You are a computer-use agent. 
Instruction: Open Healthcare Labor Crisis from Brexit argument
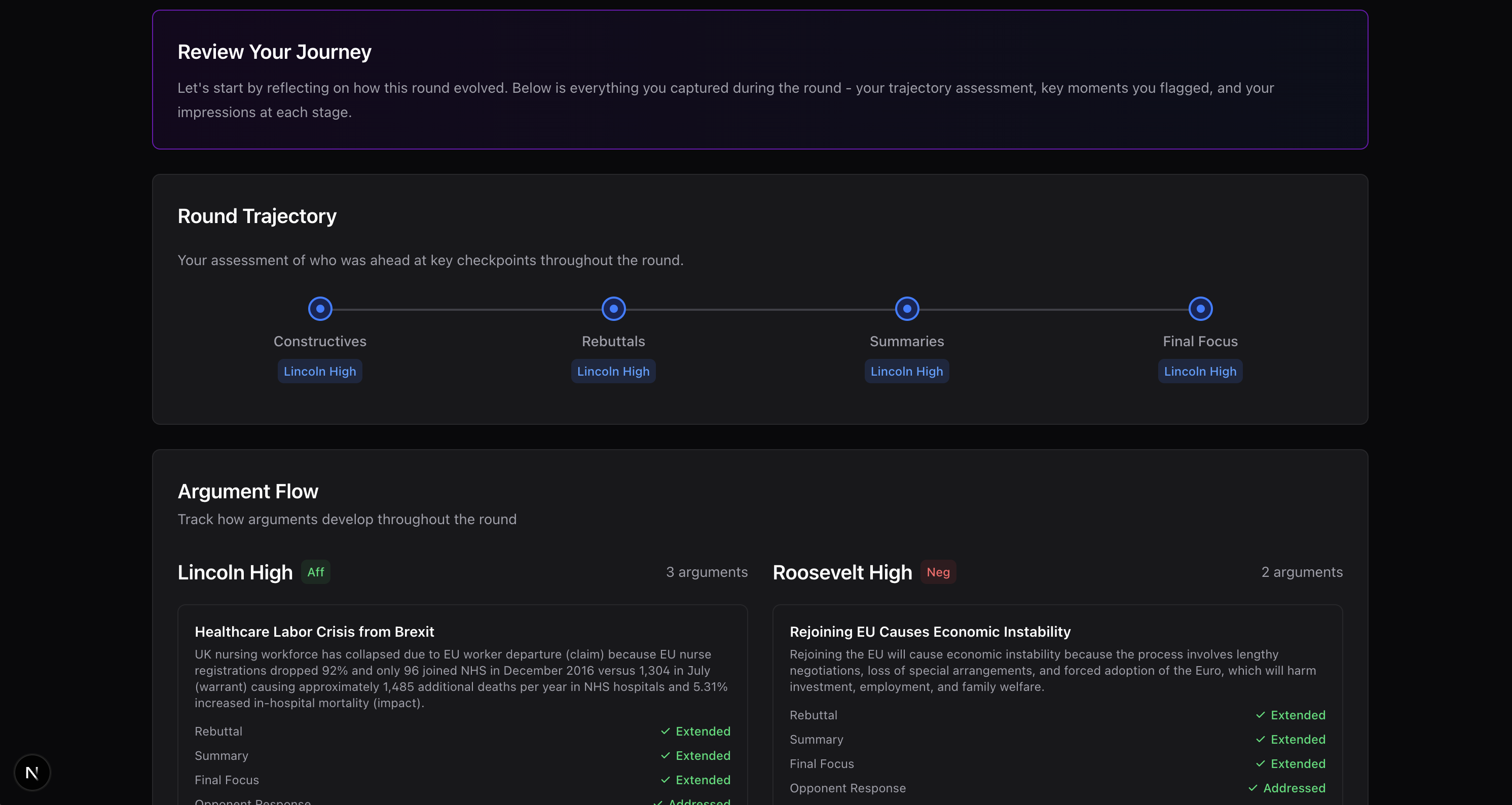coord(314,632)
